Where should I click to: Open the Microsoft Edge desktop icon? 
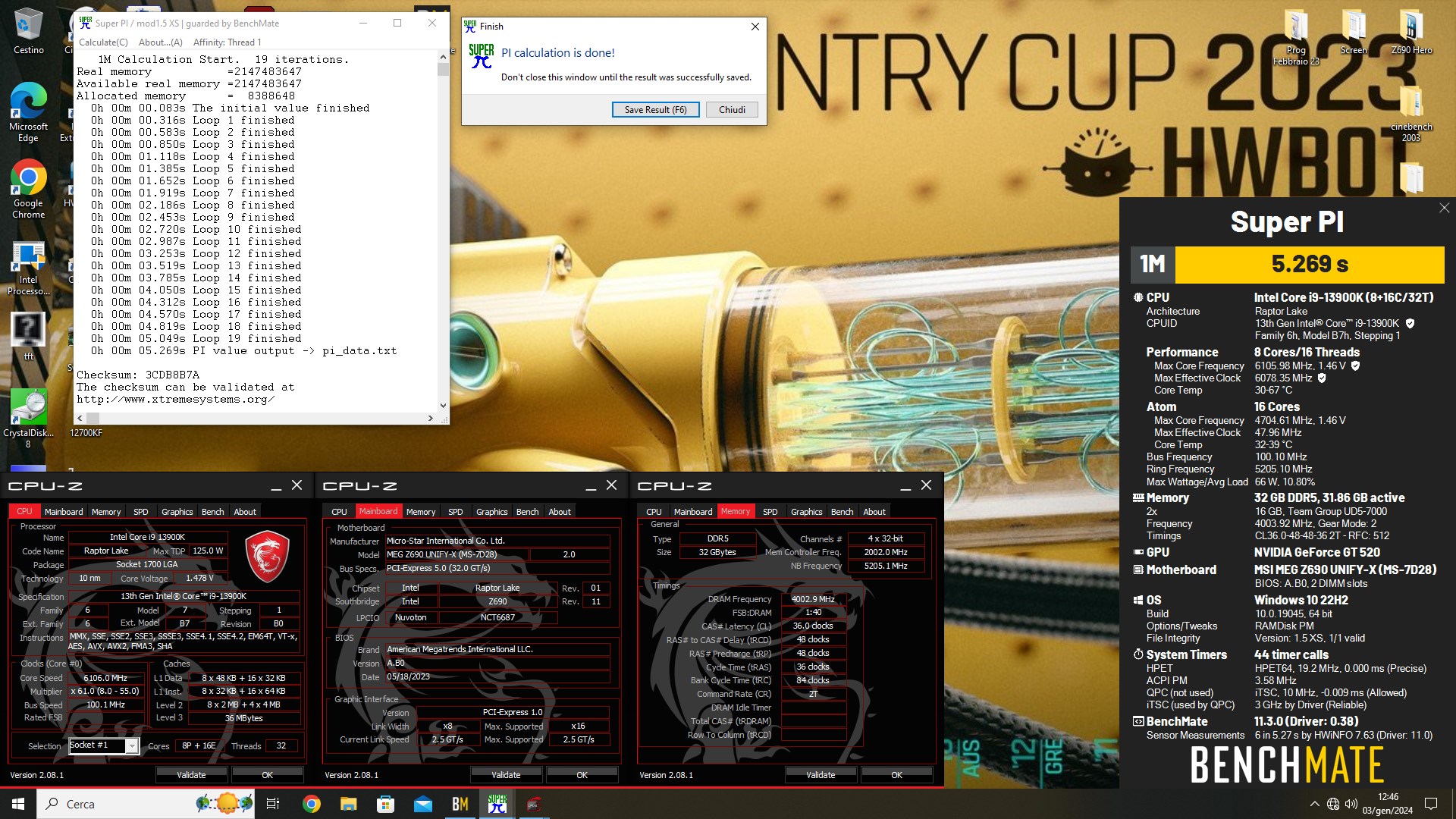28,112
